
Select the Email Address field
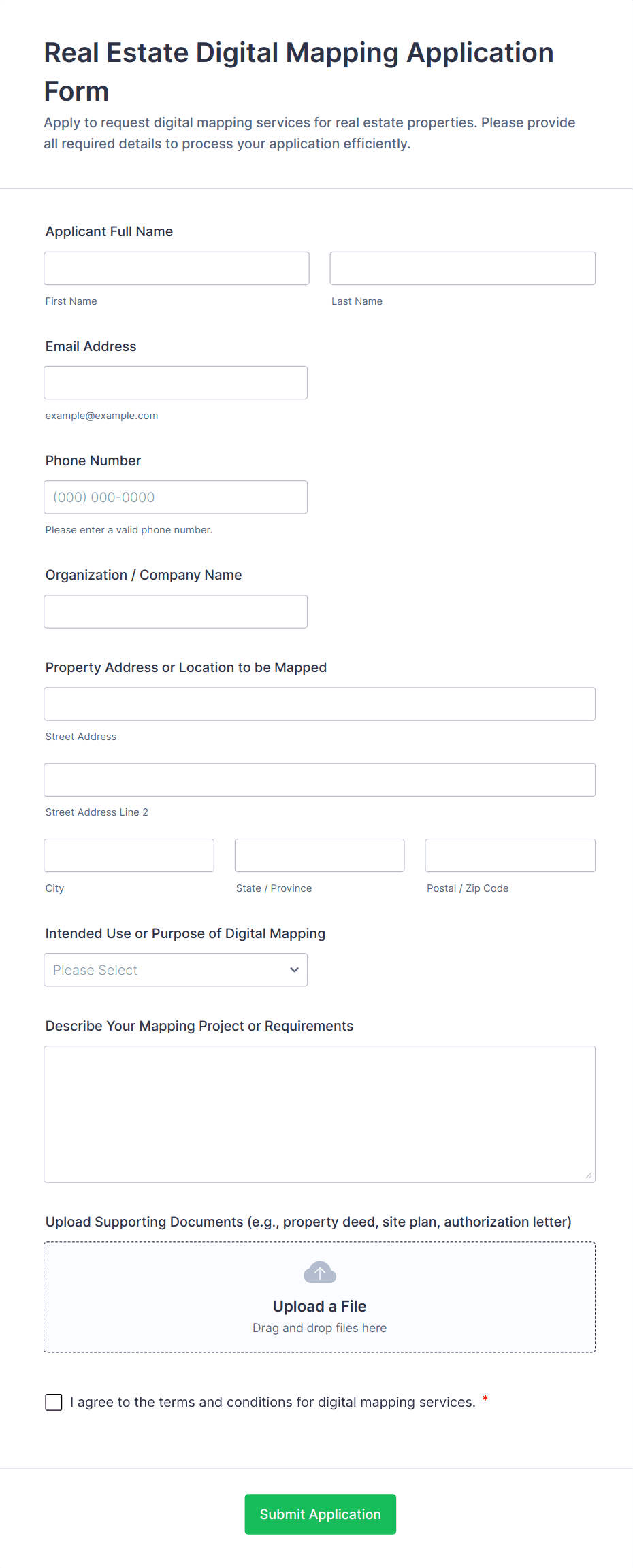pyautogui.click(x=176, y=382)
